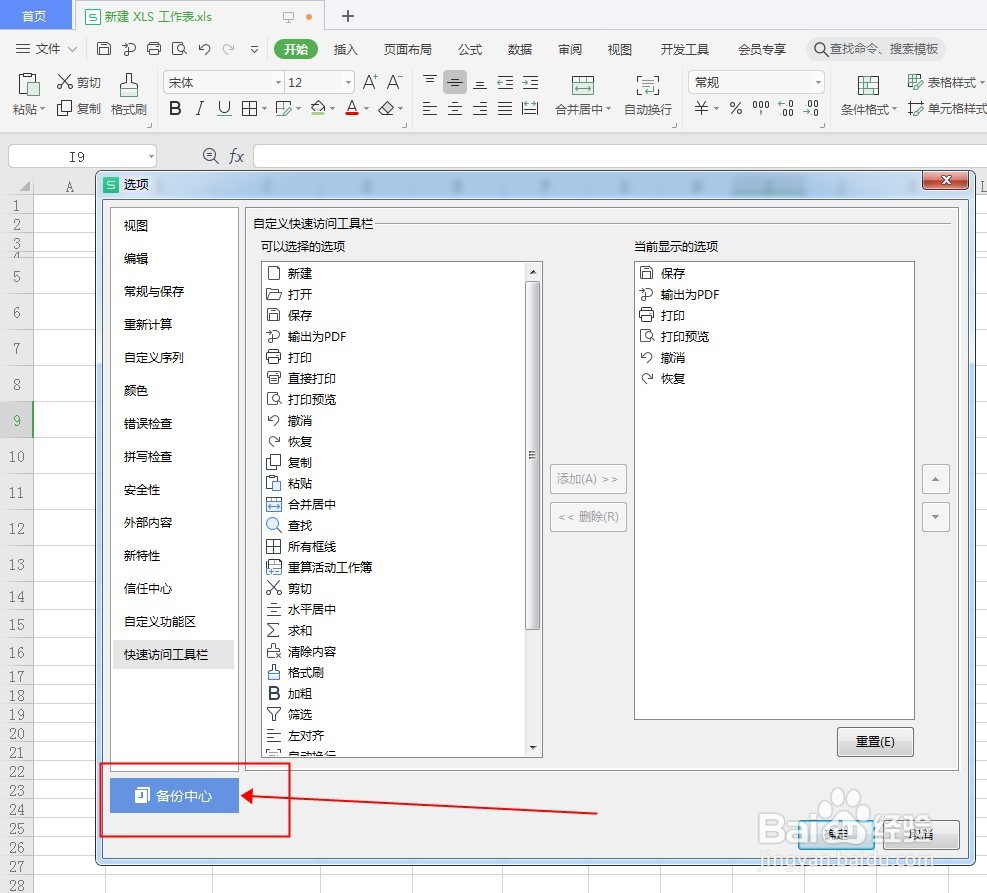Click the Insert Function fx icon
The image size is (987, 893).
click(x=236, y=156)
